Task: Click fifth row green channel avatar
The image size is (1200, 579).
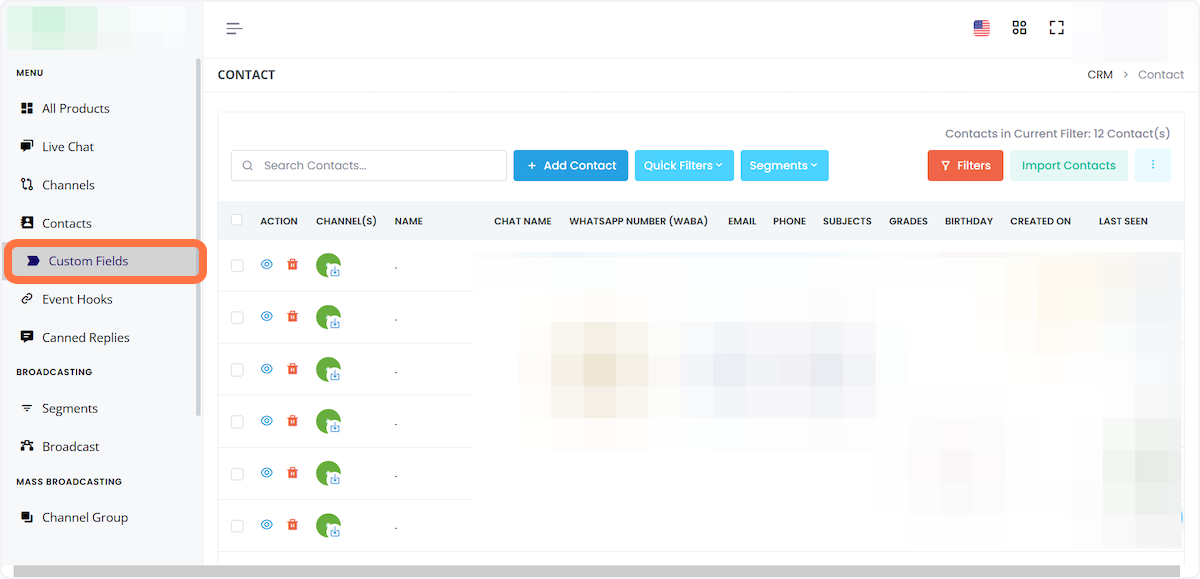Action: click(x=329, y=473)
